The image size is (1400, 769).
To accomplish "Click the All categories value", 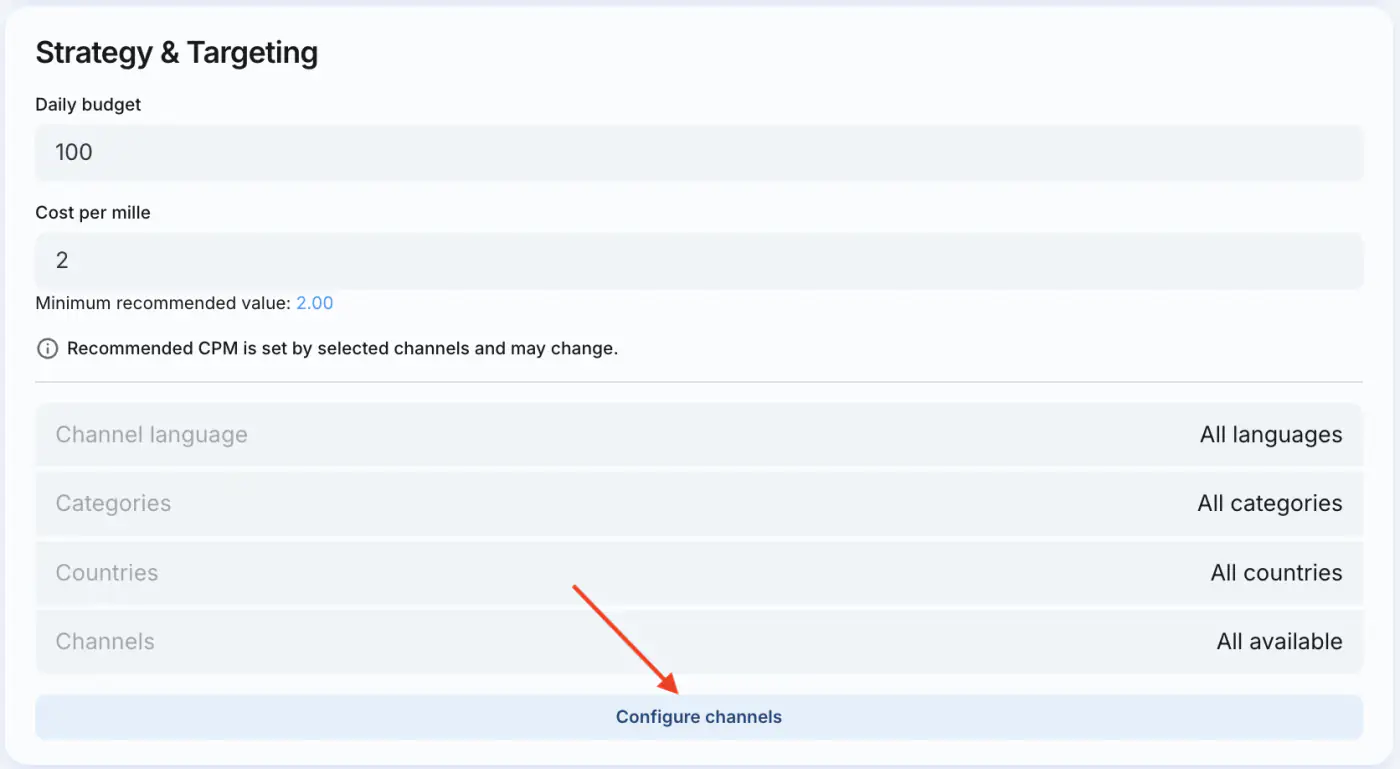I will [x=1270, y=503].
